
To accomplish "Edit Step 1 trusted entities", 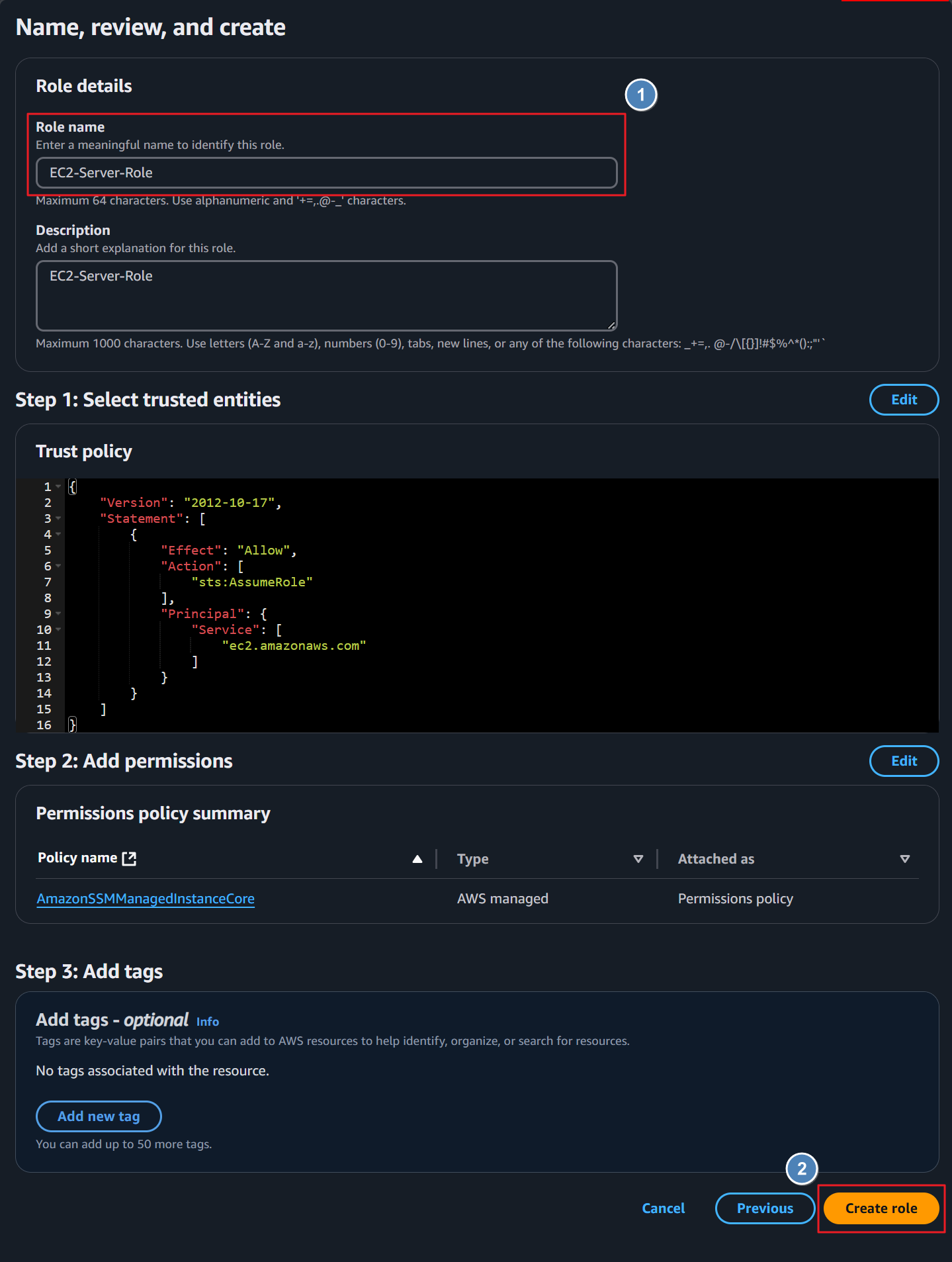I will 904,400.
